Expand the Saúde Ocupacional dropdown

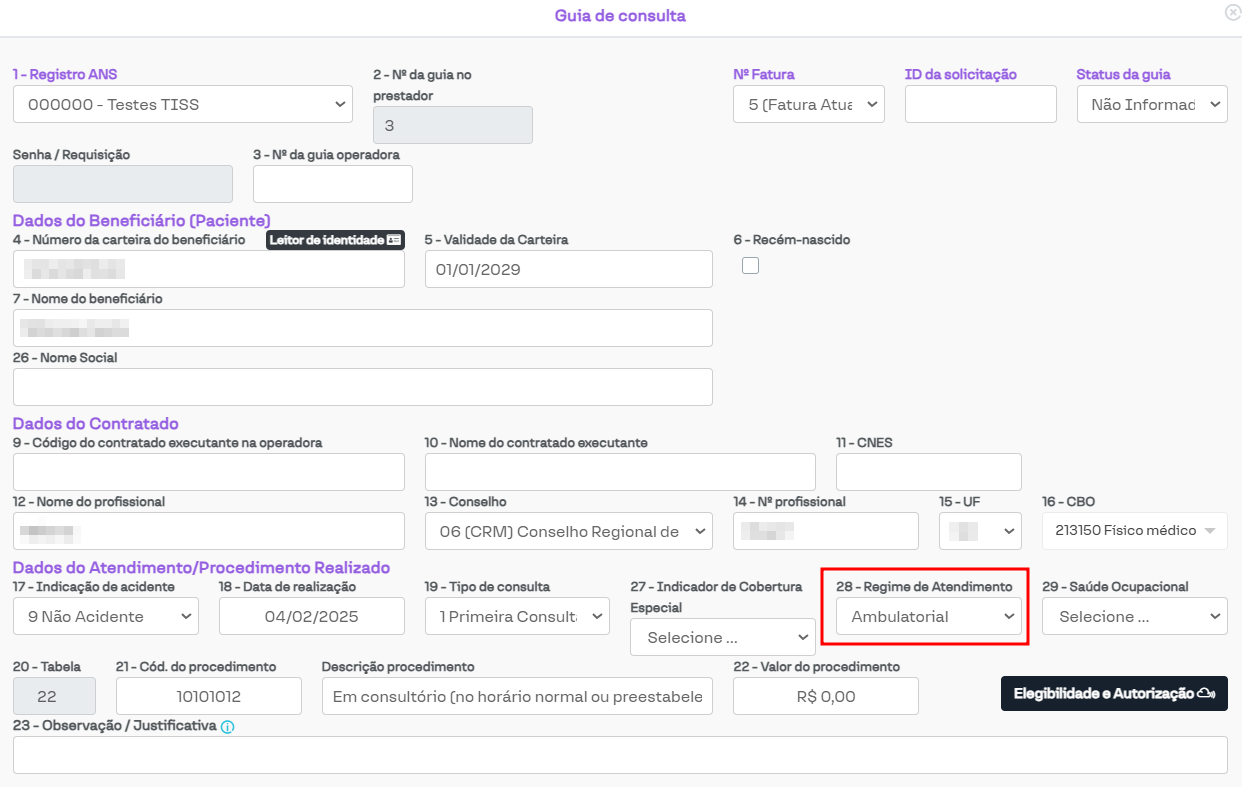tap(1134, 616)
